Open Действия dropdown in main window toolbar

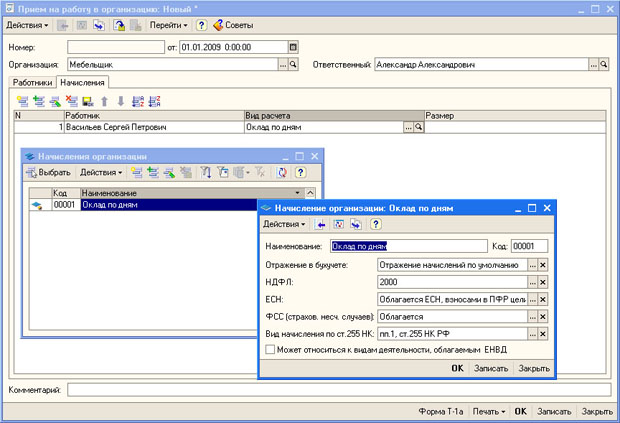(26, 24)
